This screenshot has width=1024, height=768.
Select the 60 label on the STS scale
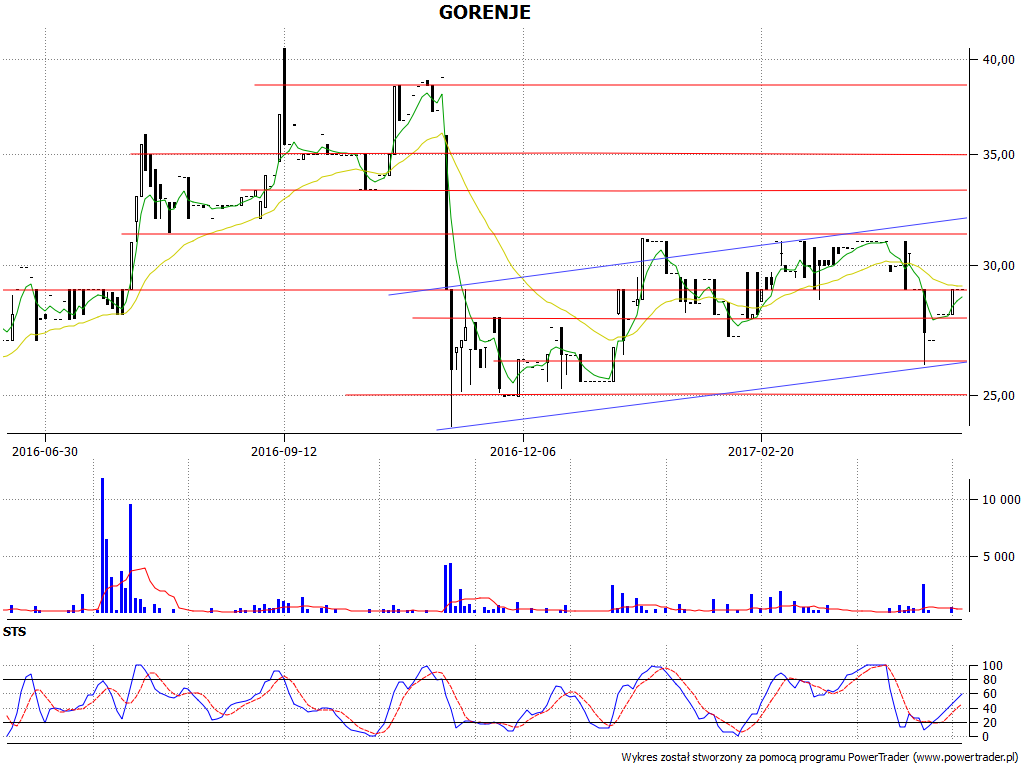989,694
